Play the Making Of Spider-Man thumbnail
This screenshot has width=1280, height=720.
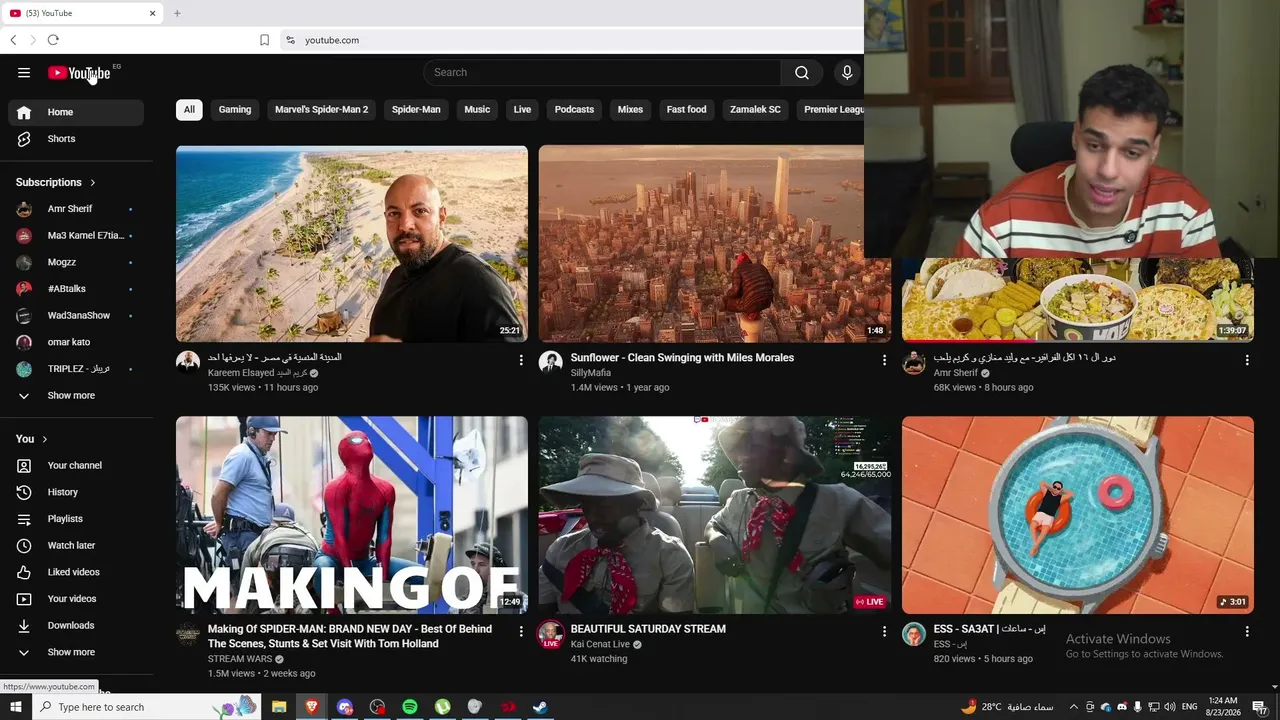(352, 515)
